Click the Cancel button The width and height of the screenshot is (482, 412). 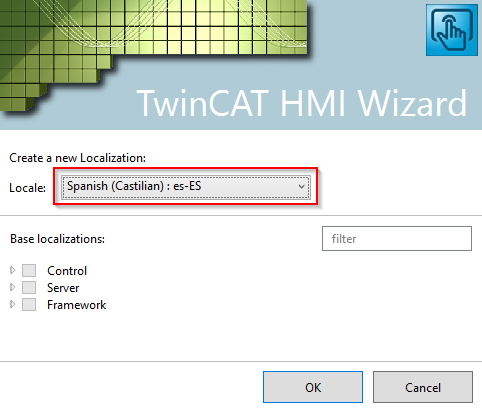click(x=423, y=387)
